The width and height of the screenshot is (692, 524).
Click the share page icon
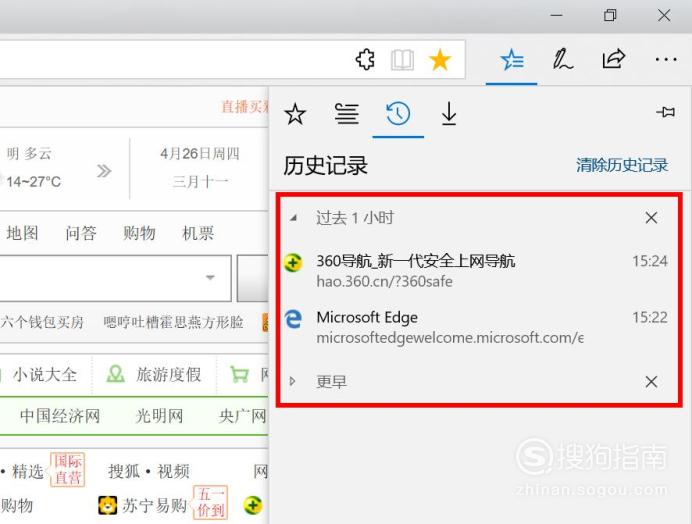coord(613,59)
